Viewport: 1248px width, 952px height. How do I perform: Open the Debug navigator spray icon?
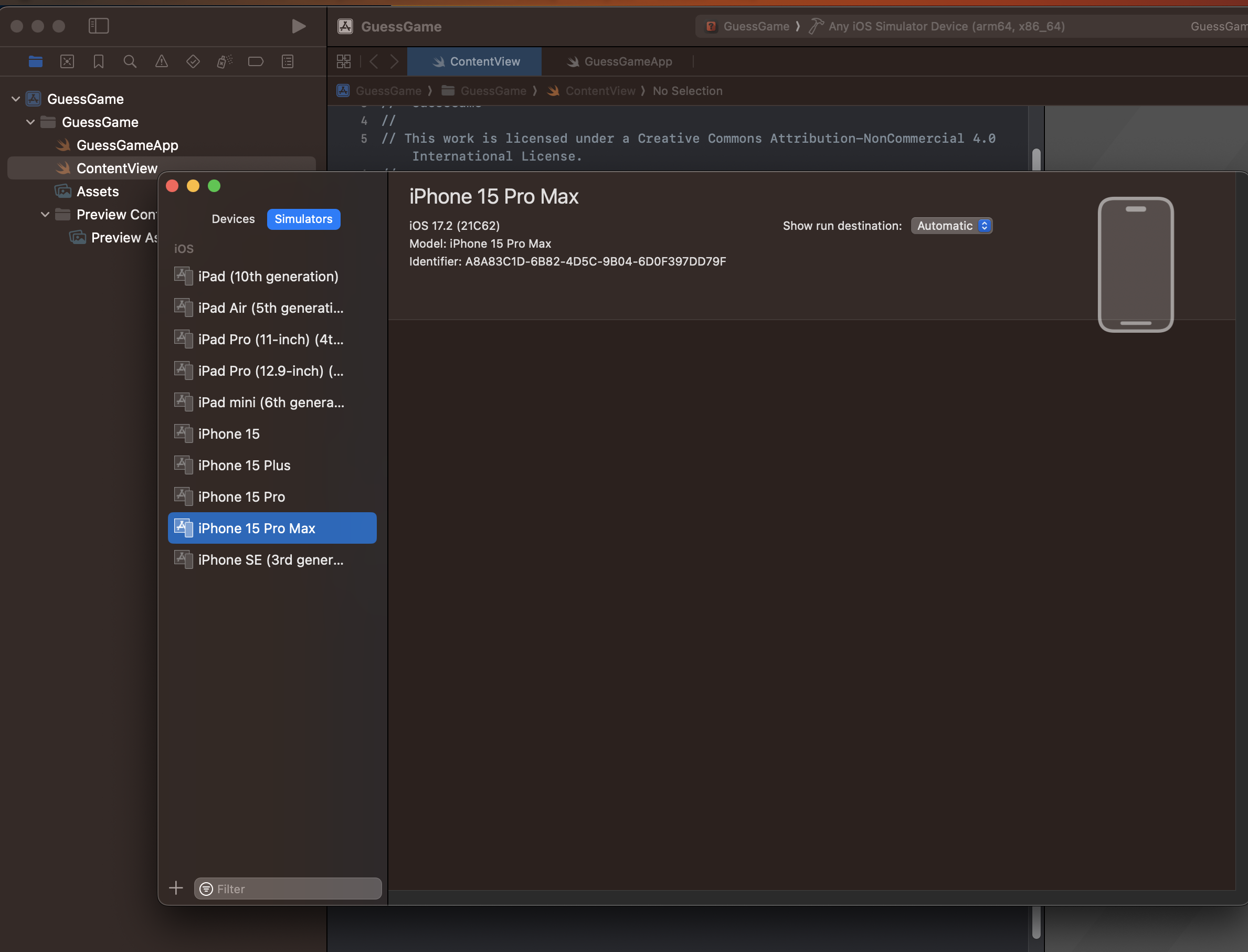coord(225,61)
